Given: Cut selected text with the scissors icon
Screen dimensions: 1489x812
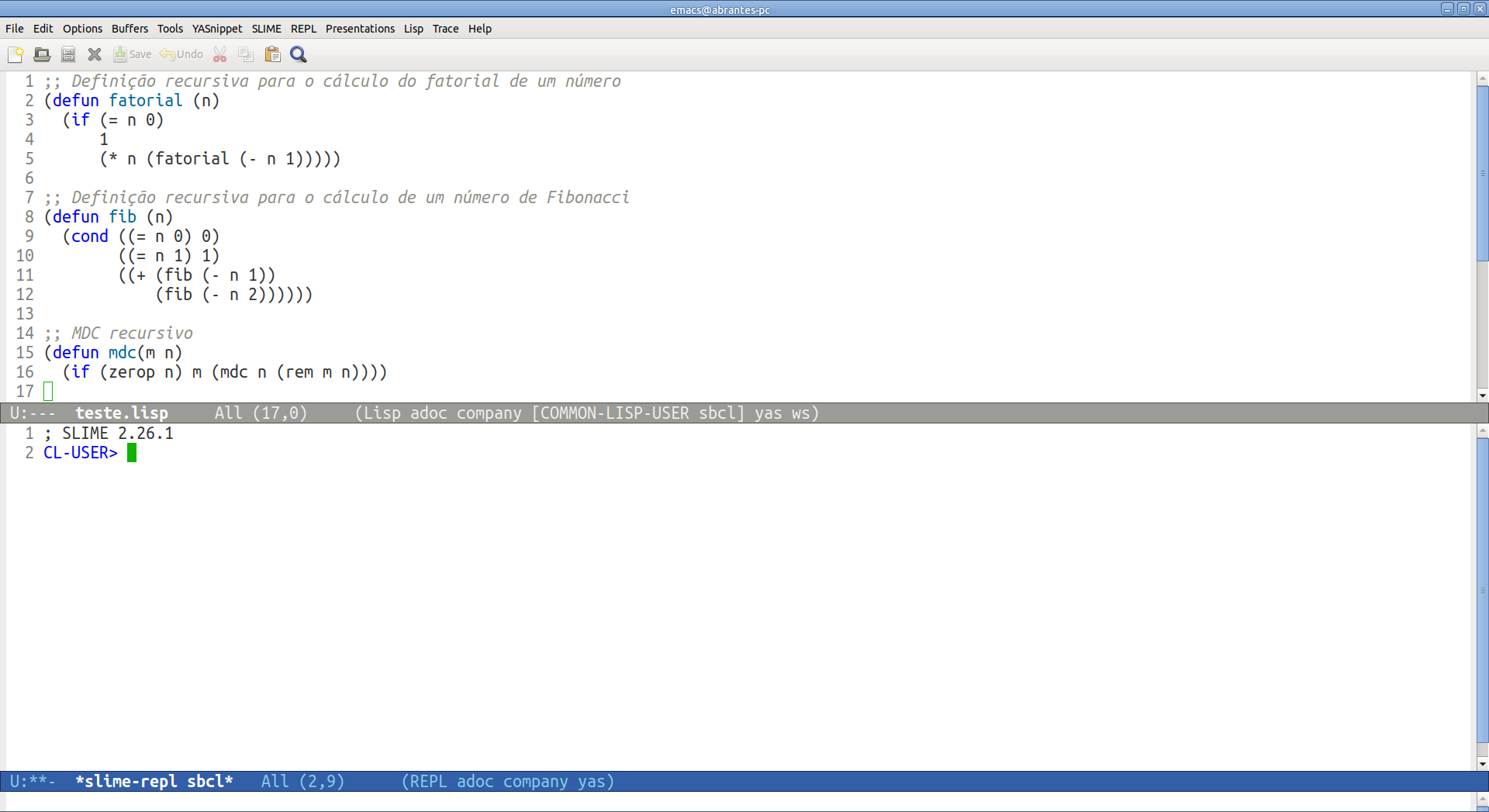Looking at the screenshot, I should tap(219, 54).
